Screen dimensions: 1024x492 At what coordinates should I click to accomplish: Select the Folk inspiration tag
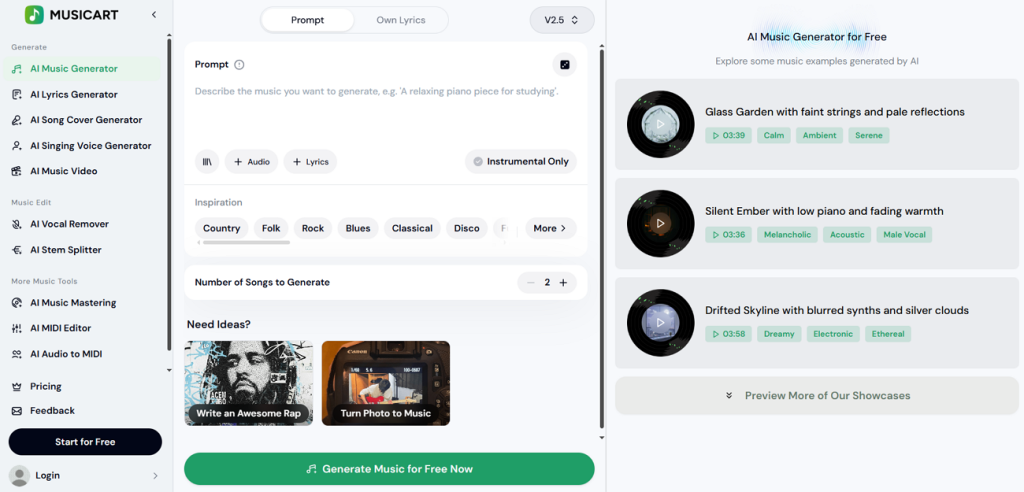click(x=271, y=228)
